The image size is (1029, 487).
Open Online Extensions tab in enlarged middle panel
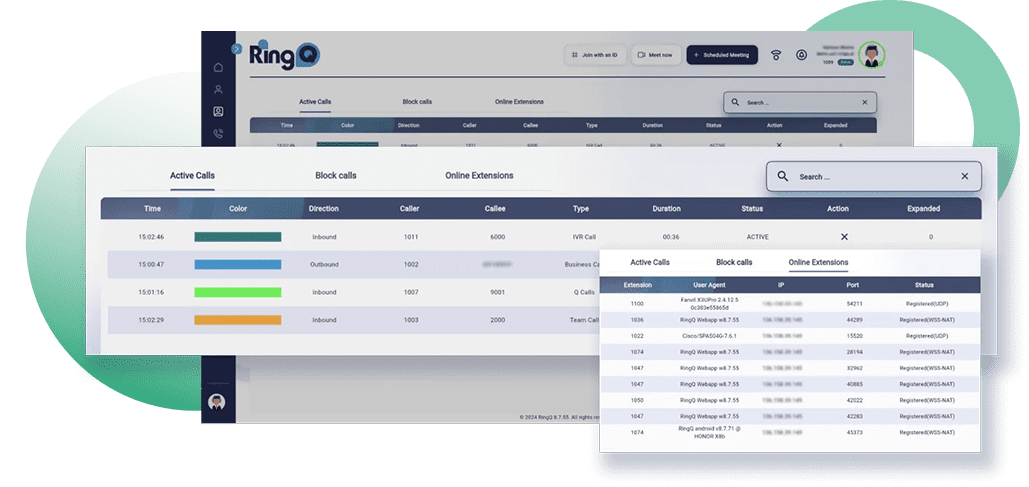pyautogui.click(x=479, y=176)
